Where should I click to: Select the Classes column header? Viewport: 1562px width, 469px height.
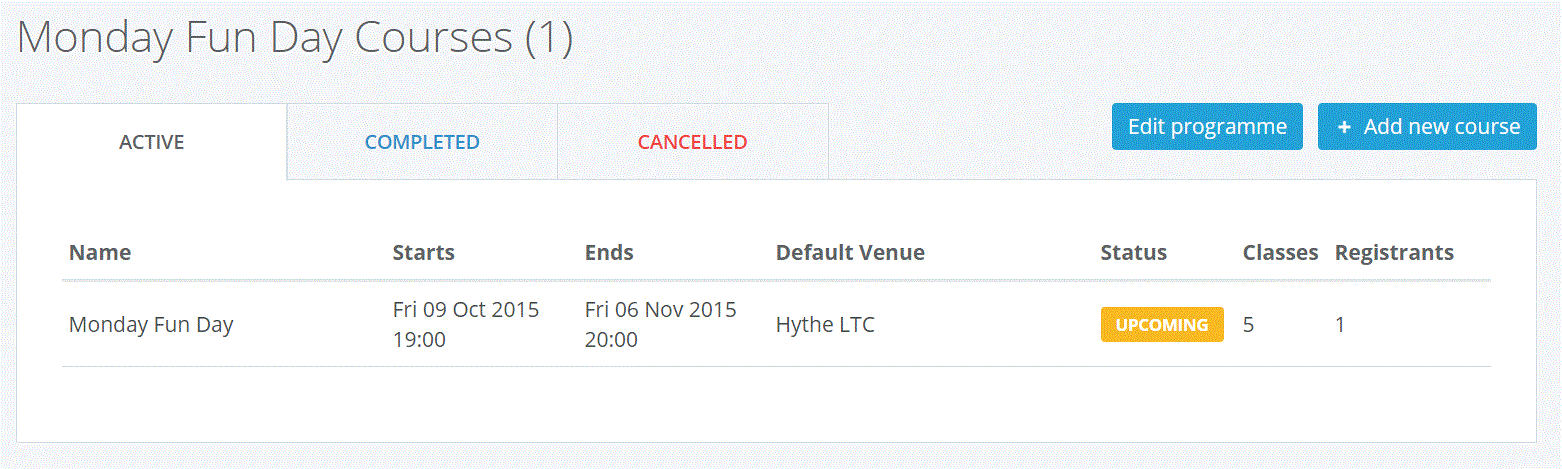[x=1280, y=253]
